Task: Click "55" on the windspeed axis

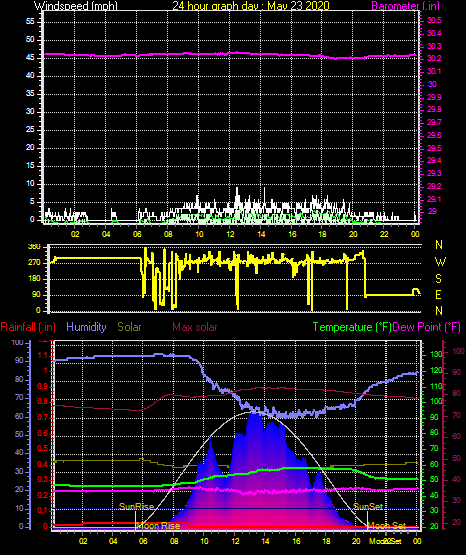Action: pyautogui.click(x=30, y=22)
